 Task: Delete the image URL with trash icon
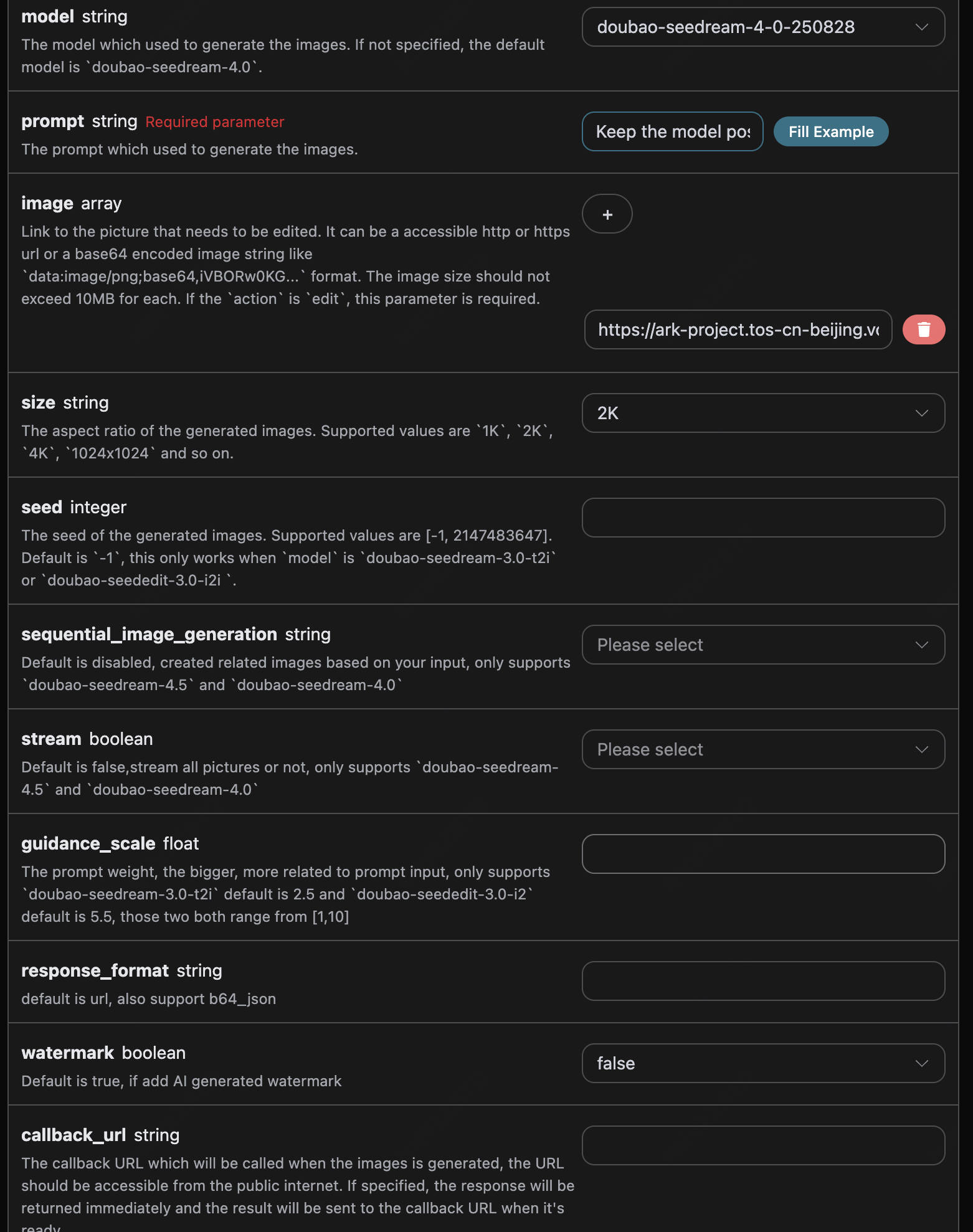[x=923, y=329]
